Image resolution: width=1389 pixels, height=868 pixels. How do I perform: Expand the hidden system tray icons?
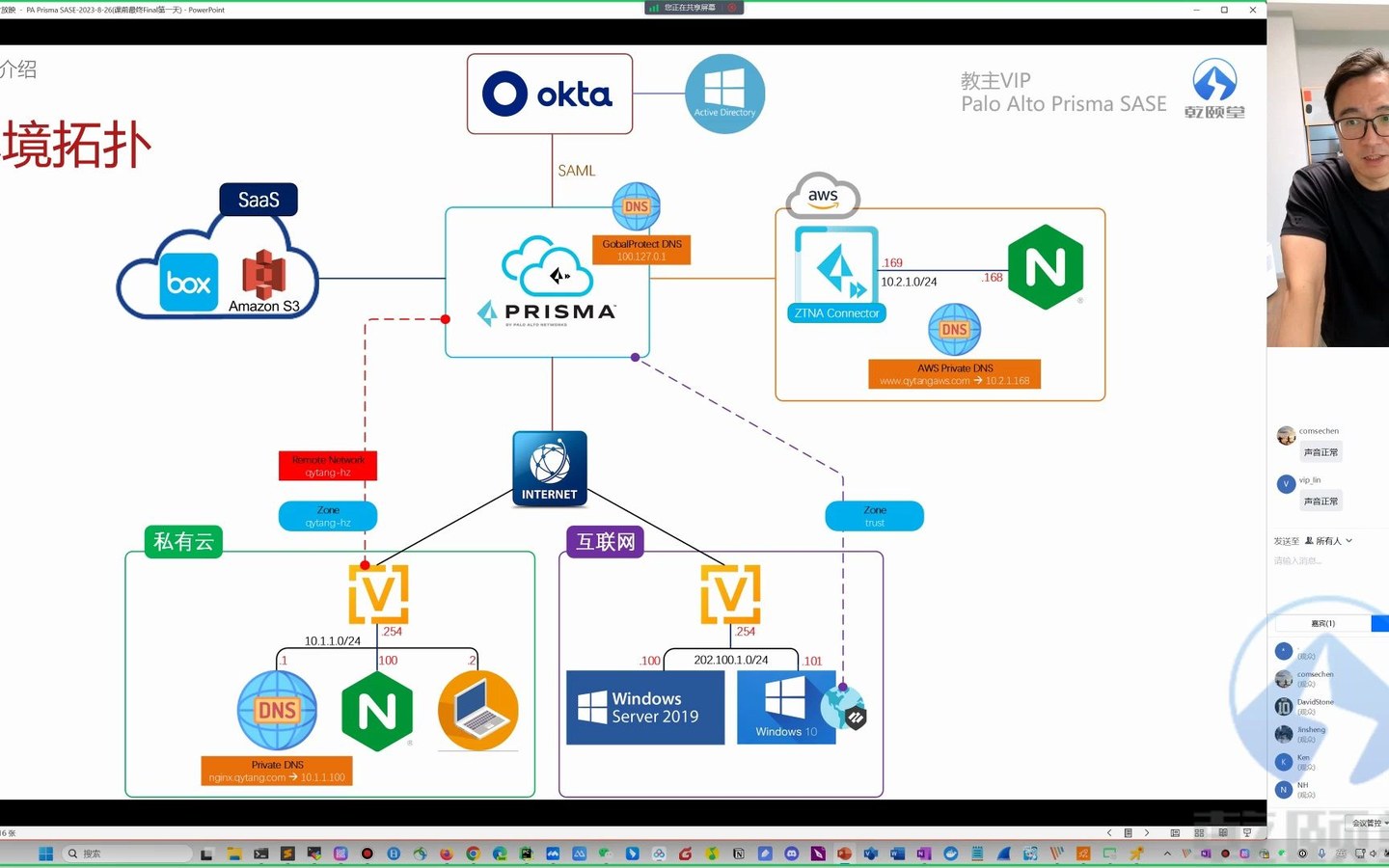[1167, 854]
